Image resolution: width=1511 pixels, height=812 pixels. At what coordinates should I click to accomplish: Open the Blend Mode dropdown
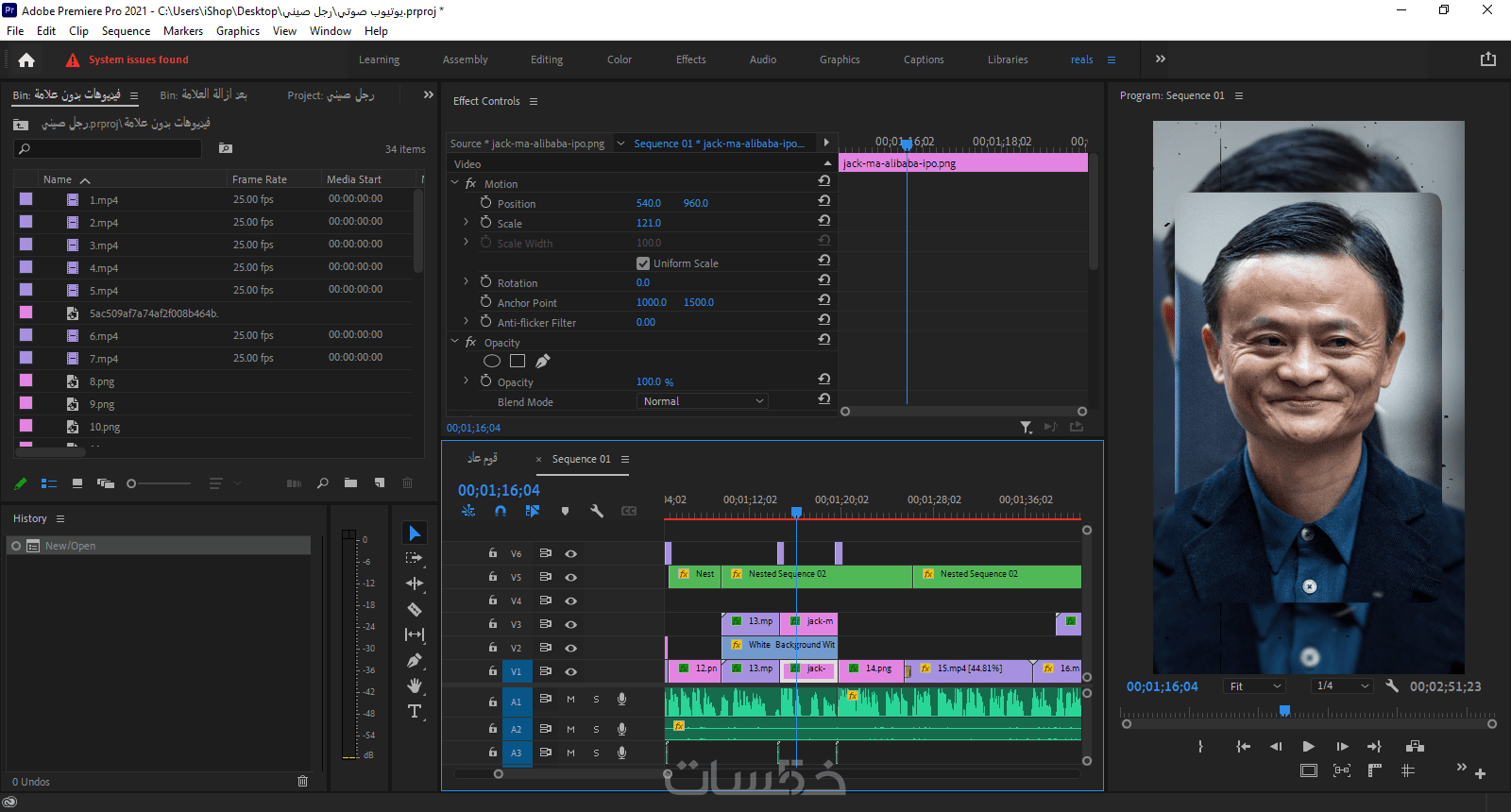pyautogui.click(x=703, y=401)
